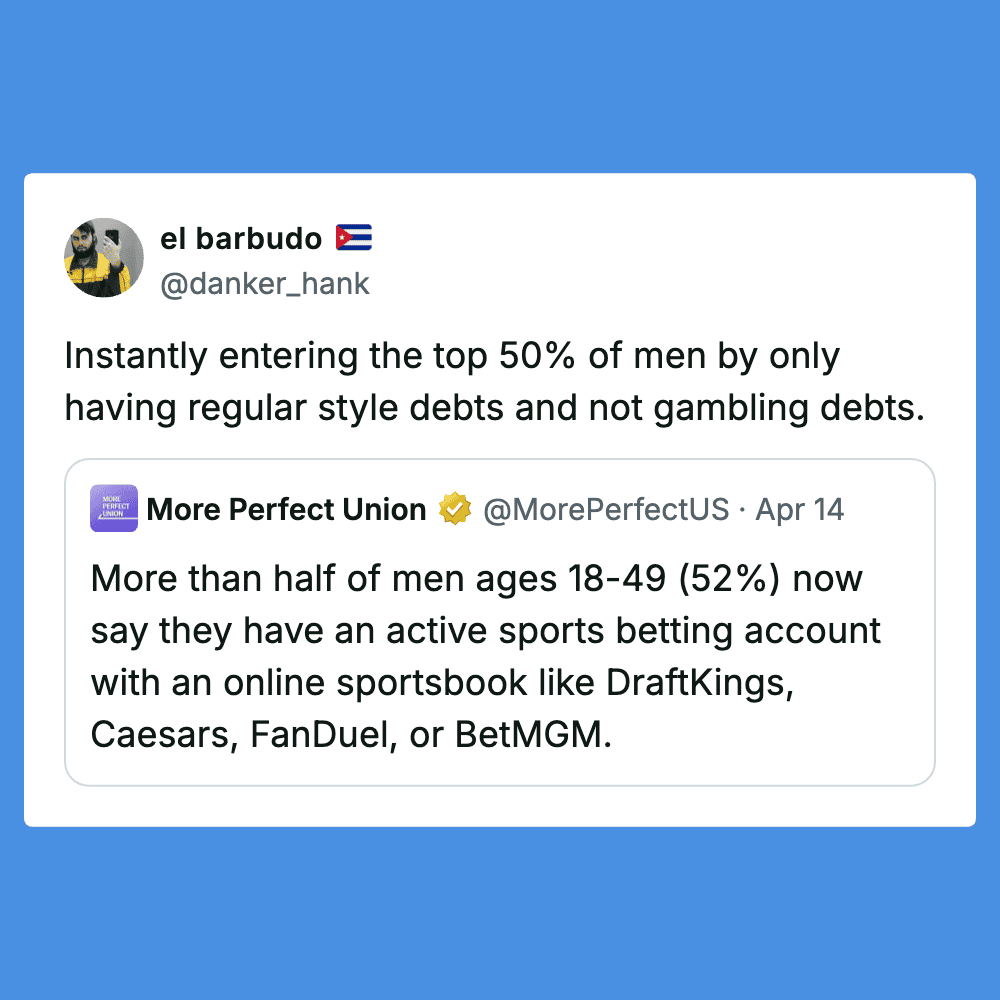Click el barbudo's profile avatar photo
This screenshot has height=1000, width=1000.
[x=104, y=258]
